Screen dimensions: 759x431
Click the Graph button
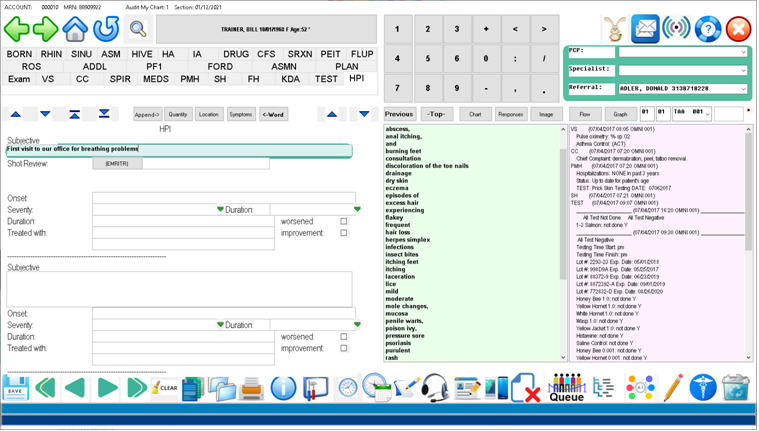[x=620, y=114]
